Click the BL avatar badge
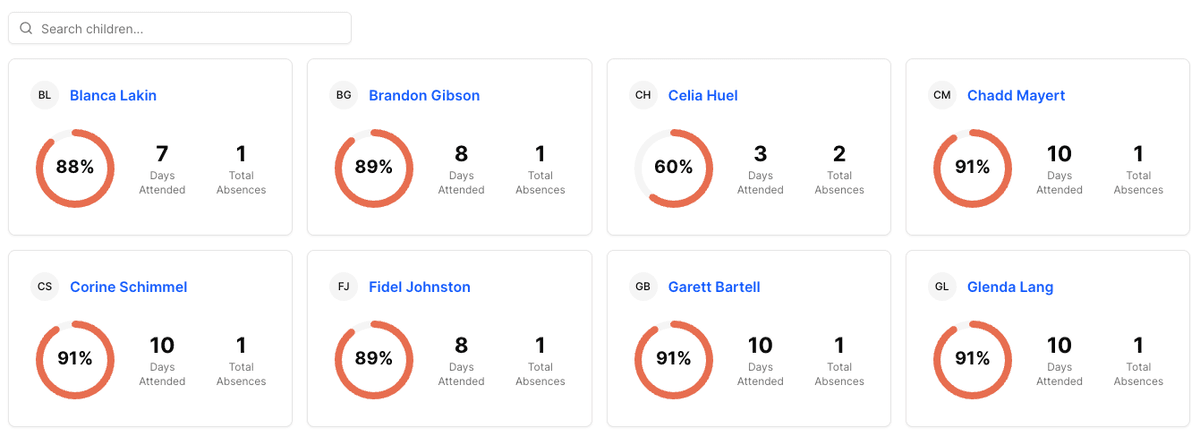Screen dimensions: 1200x430 click(44, 96)
